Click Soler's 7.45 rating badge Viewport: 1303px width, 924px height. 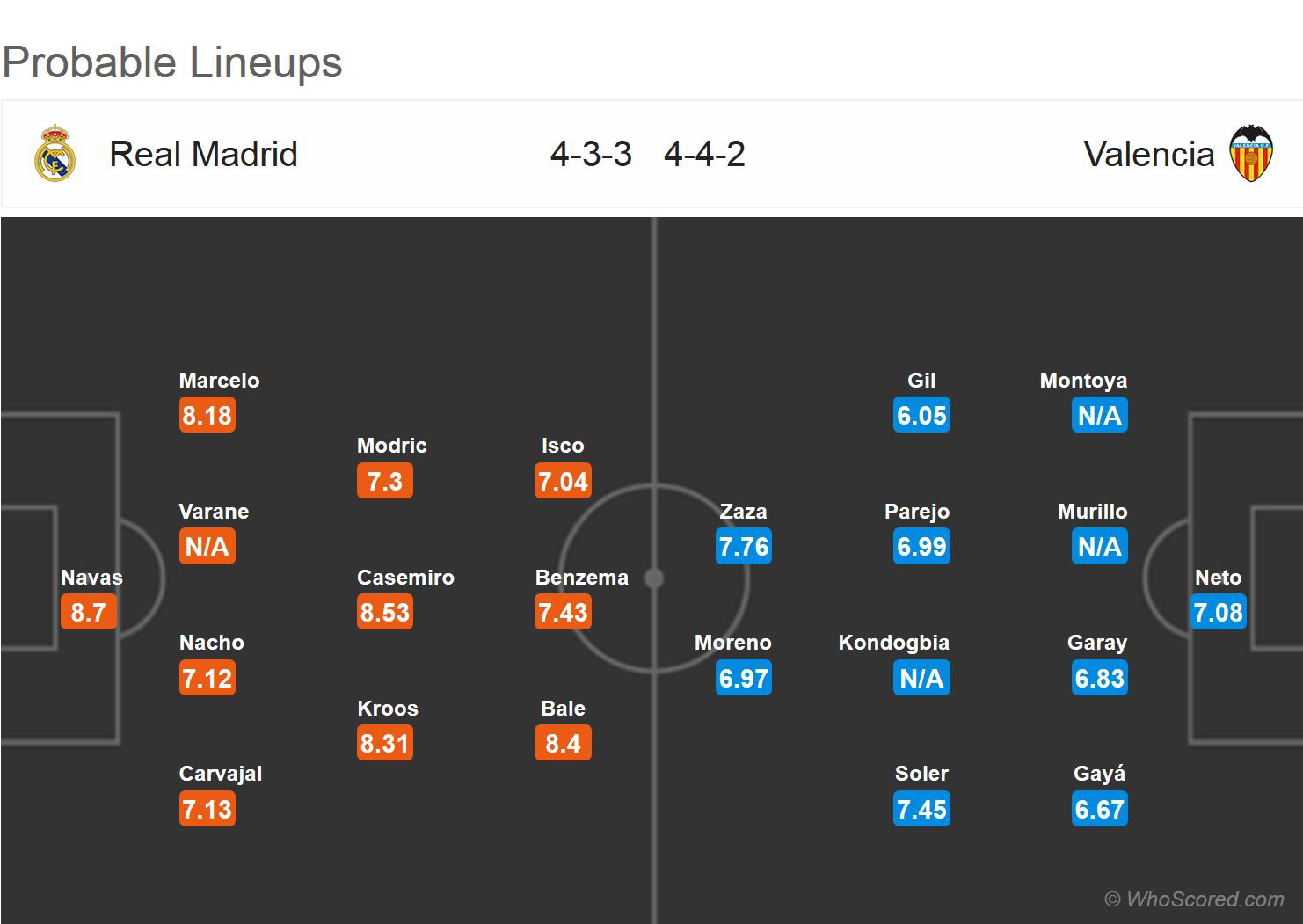click(921, 809)
